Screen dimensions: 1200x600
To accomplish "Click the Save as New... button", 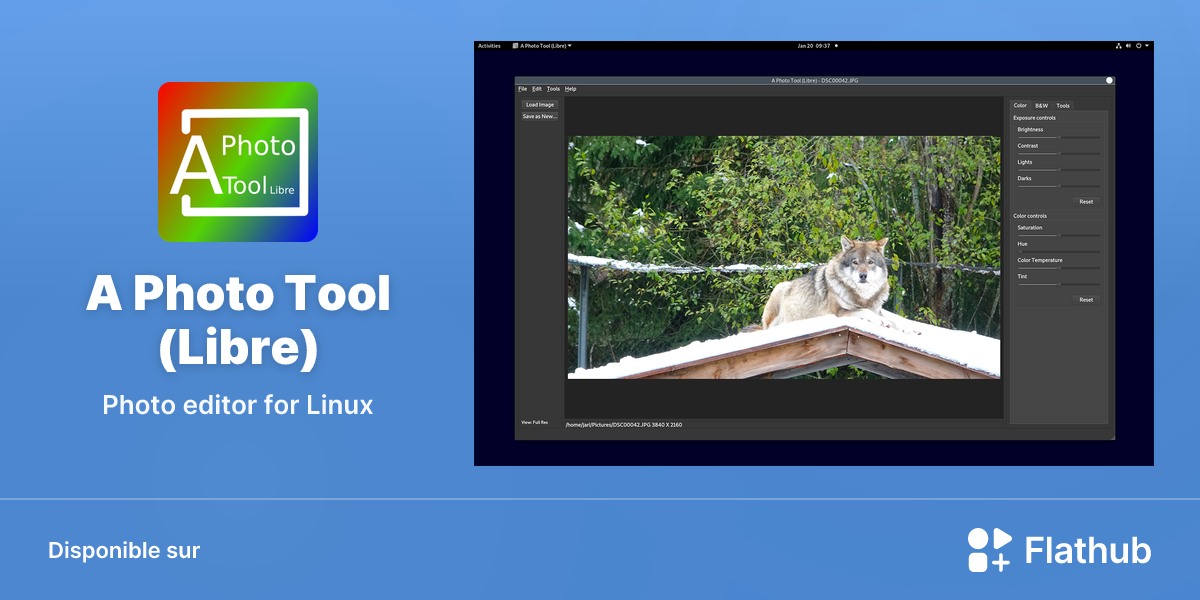I will 539,116.
